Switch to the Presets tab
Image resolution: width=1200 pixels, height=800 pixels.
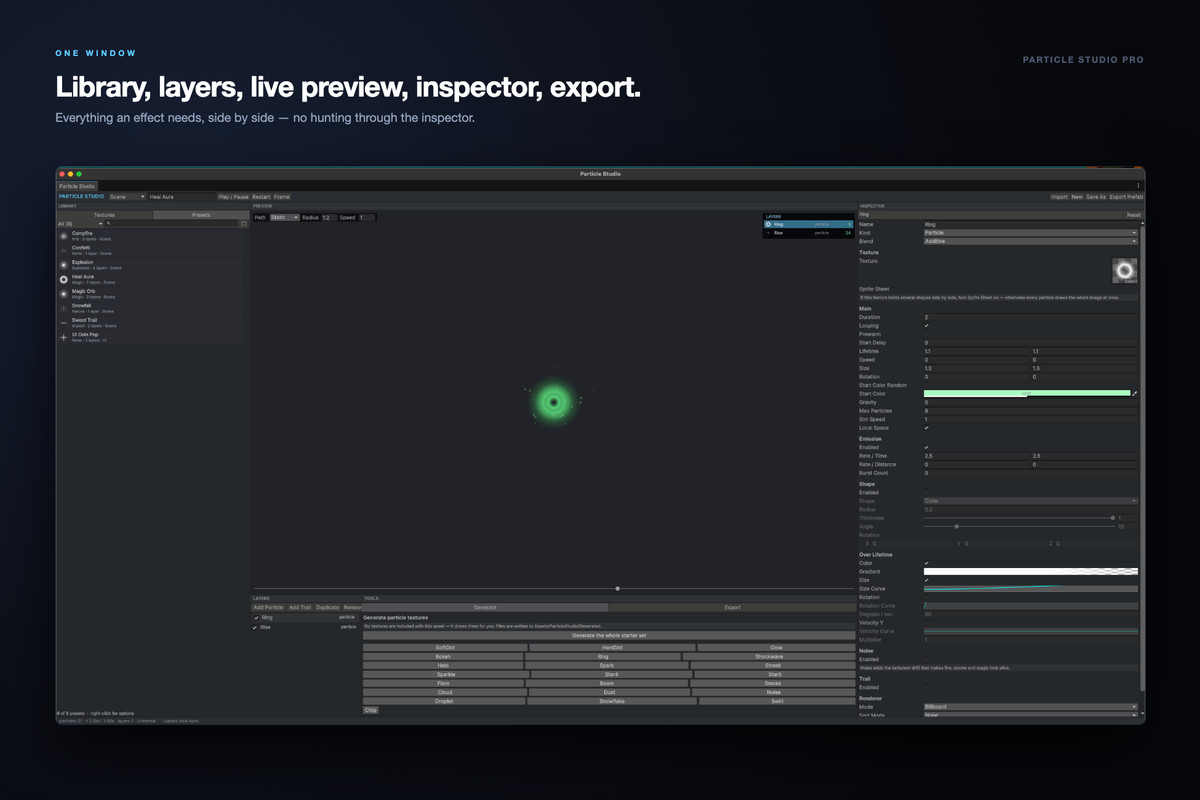click(201, 215)
